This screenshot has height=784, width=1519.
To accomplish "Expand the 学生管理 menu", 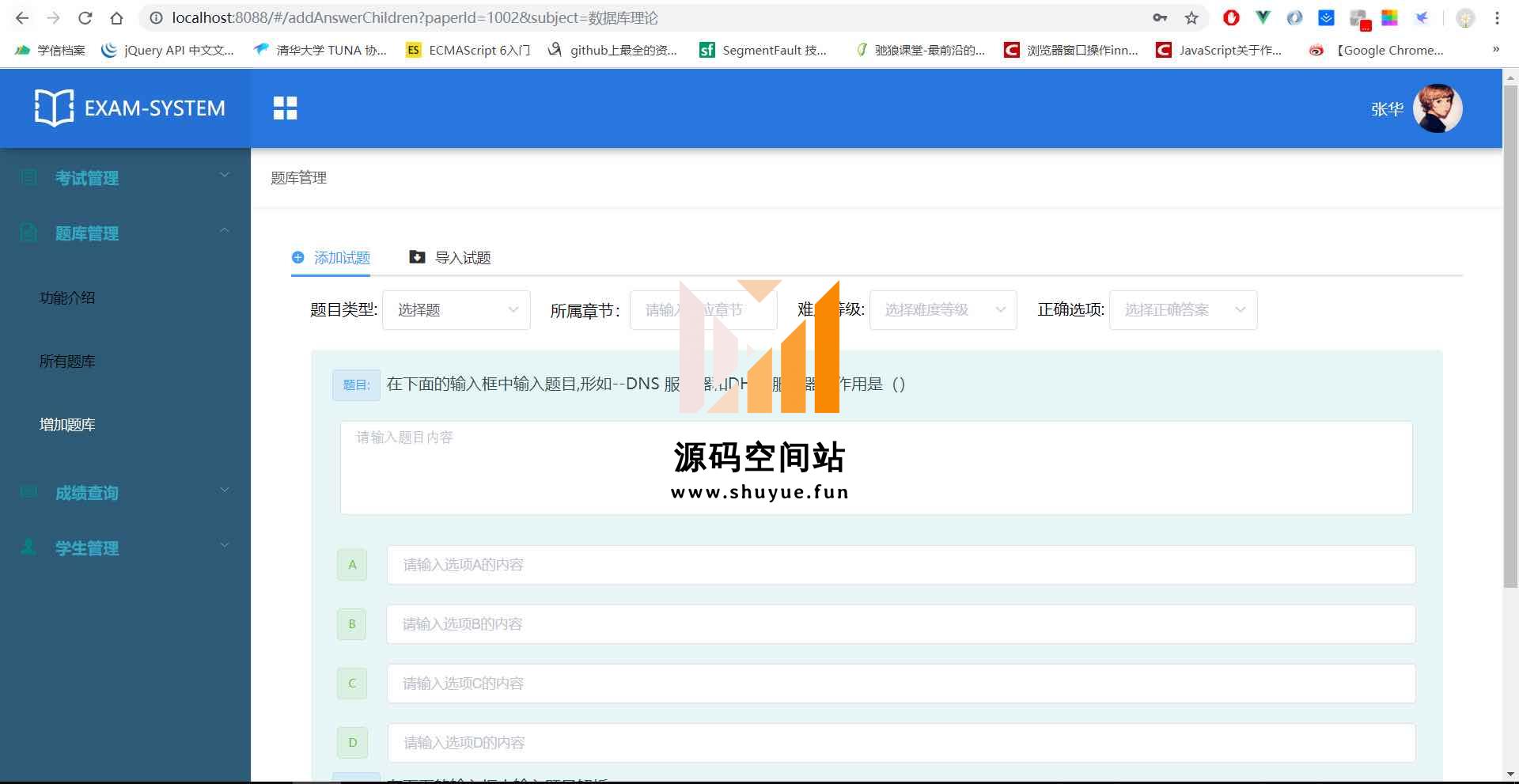I will point(125,547).
